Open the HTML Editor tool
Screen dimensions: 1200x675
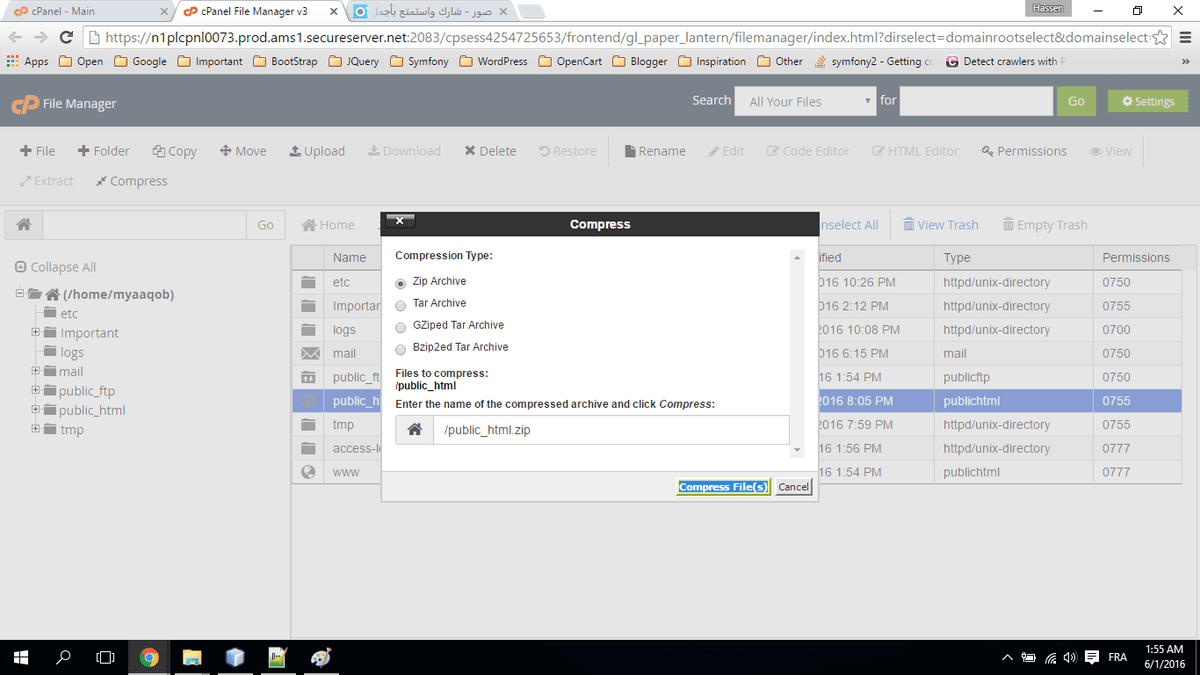click(915, 151)
